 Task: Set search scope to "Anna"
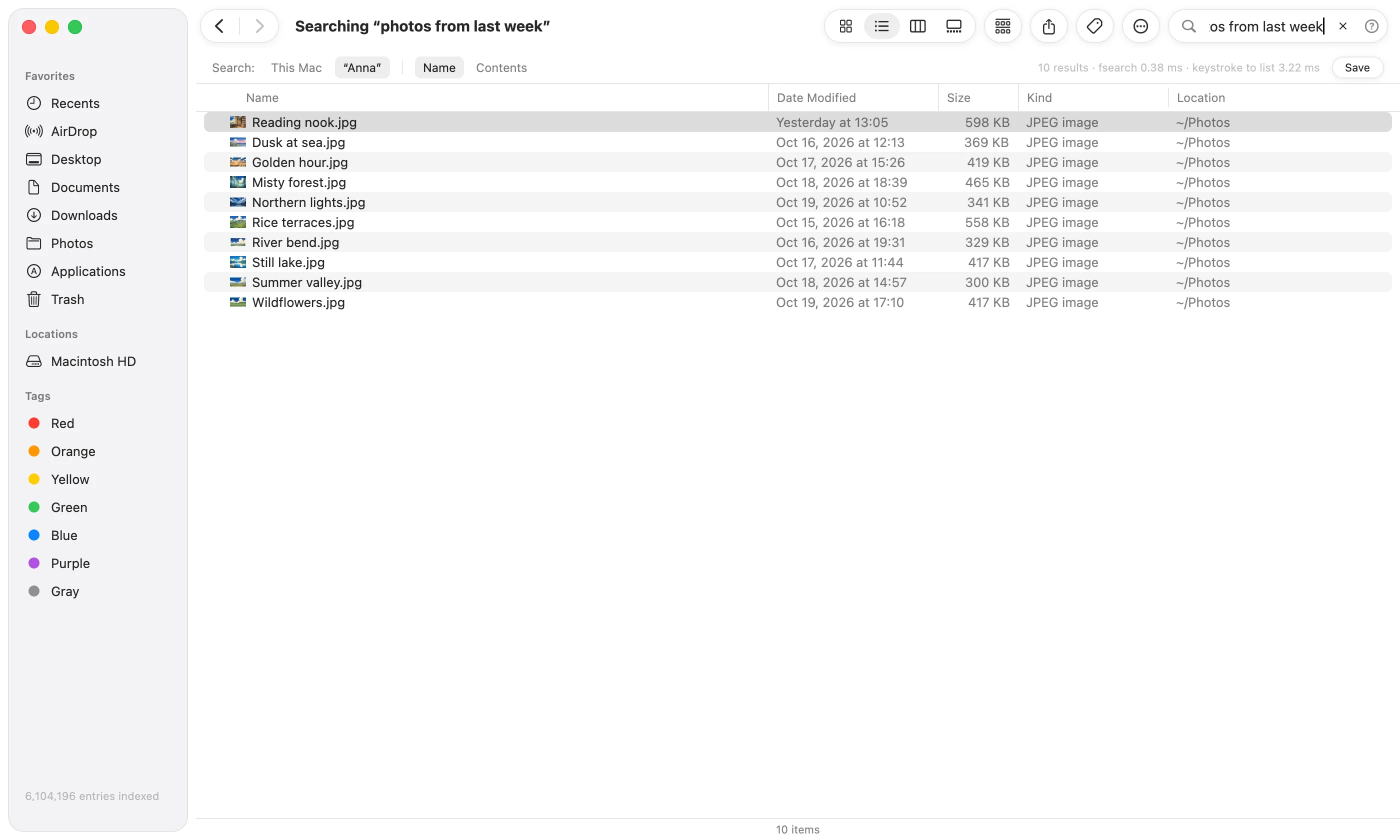click(x=361, y=67)
